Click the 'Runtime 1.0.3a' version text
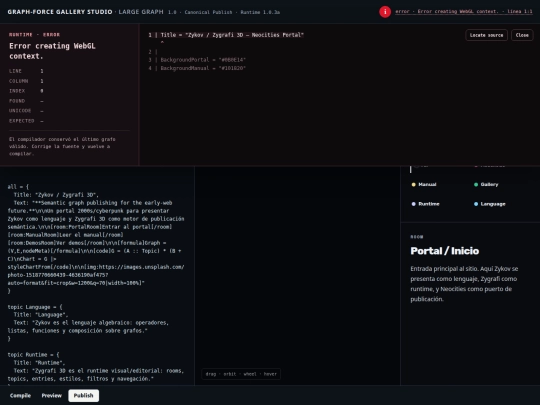Screen dimensions: 540x405 260,12
